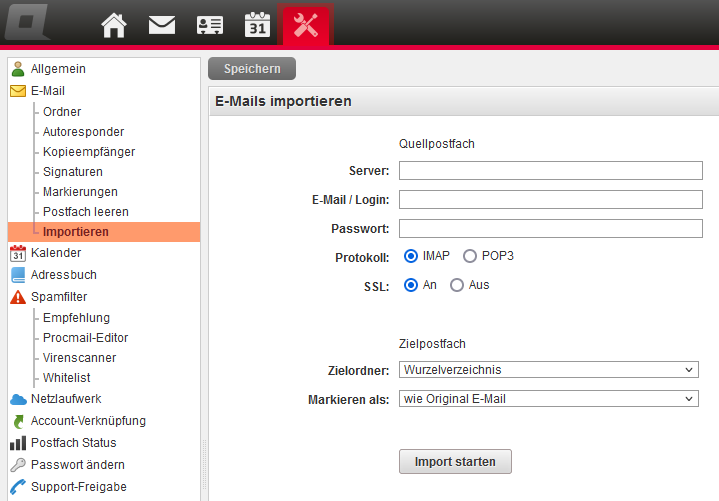Turn SSL off with the Aus option
Screen dimensions: 719x501
[457, 285]
